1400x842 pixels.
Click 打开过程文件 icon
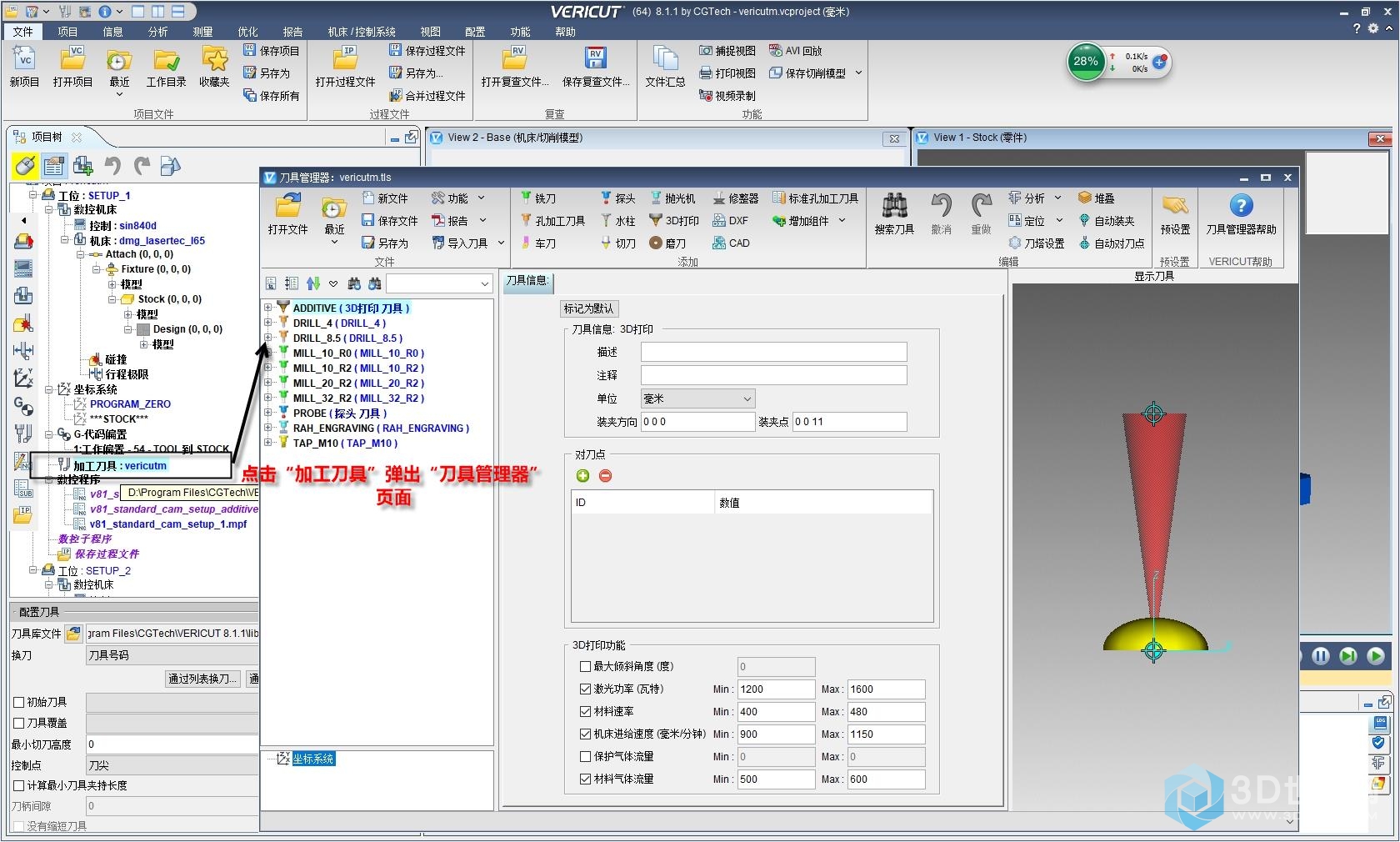(345, 67)
